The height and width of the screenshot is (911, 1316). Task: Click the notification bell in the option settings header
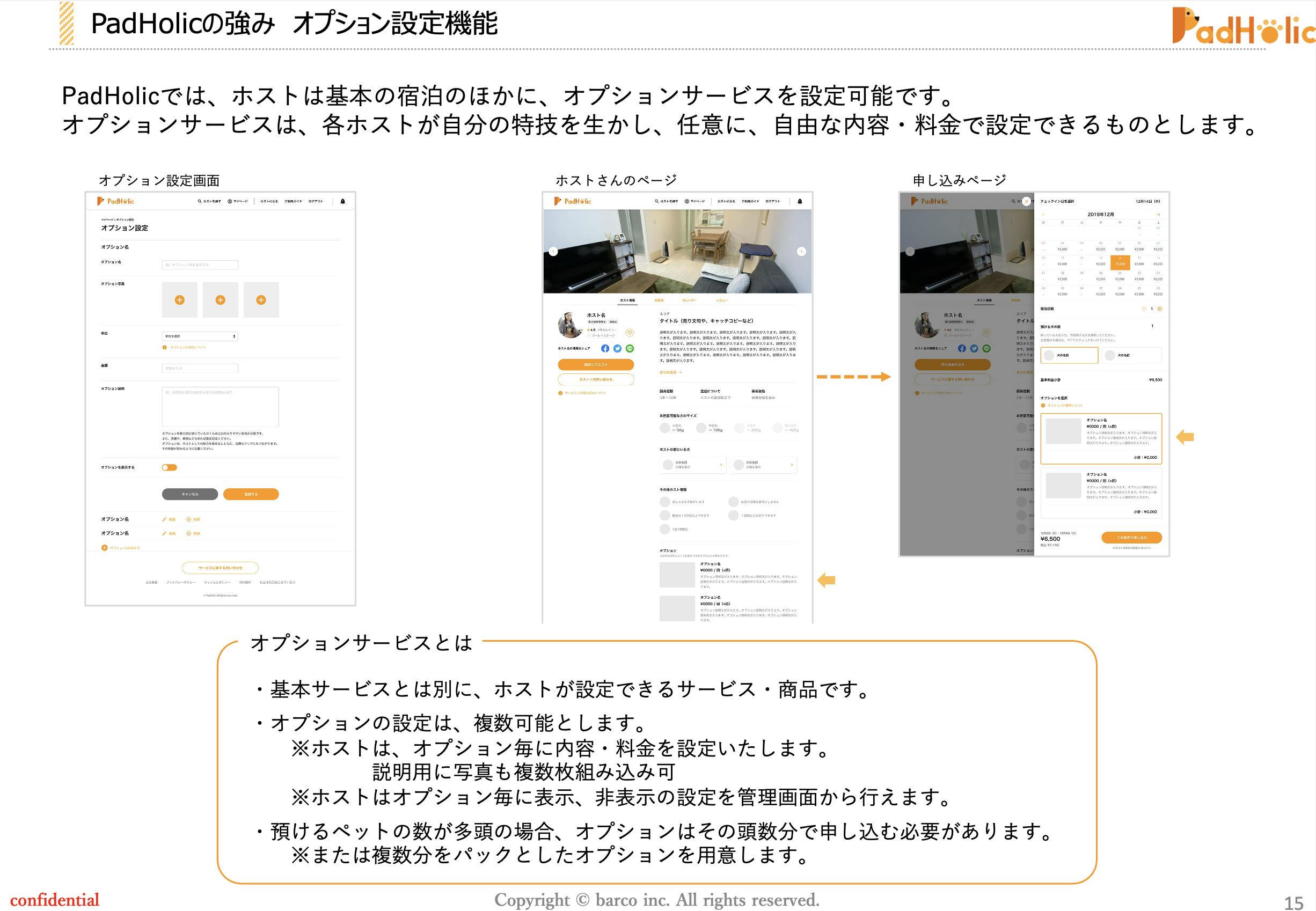[x=342, y=202]
